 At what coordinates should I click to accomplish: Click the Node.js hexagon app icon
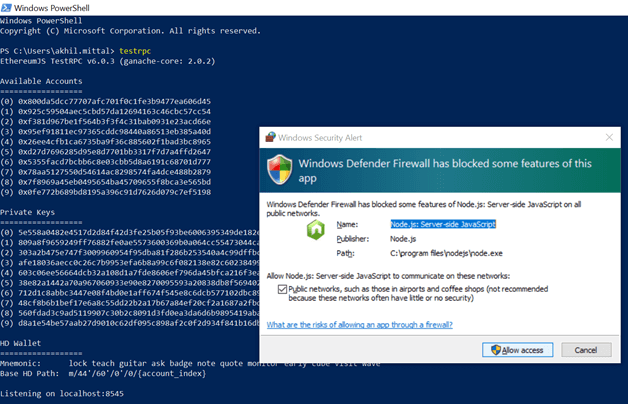(316, 230)
